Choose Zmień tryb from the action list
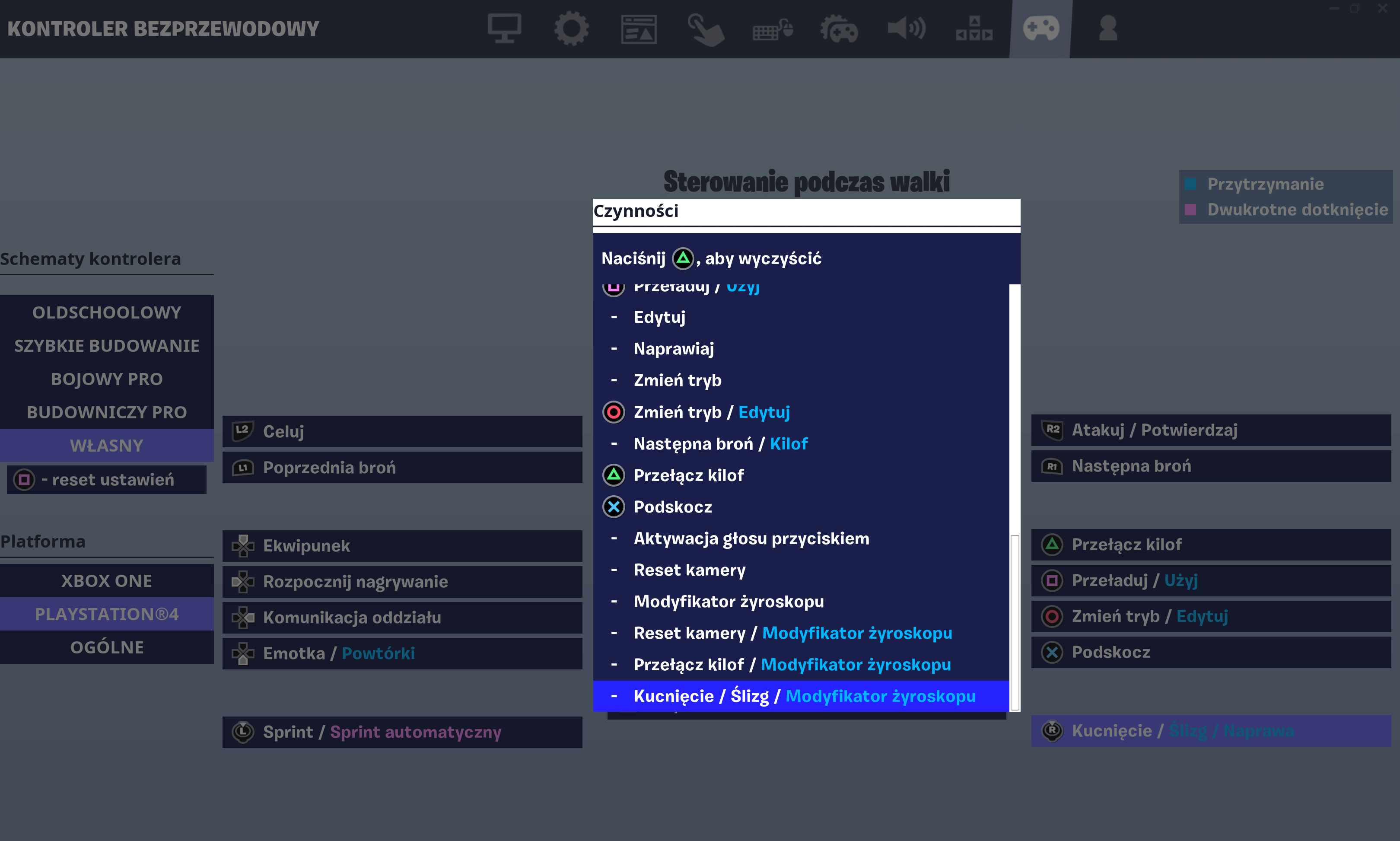Viewport: 1400px width, 841px height. coord(801,380)
